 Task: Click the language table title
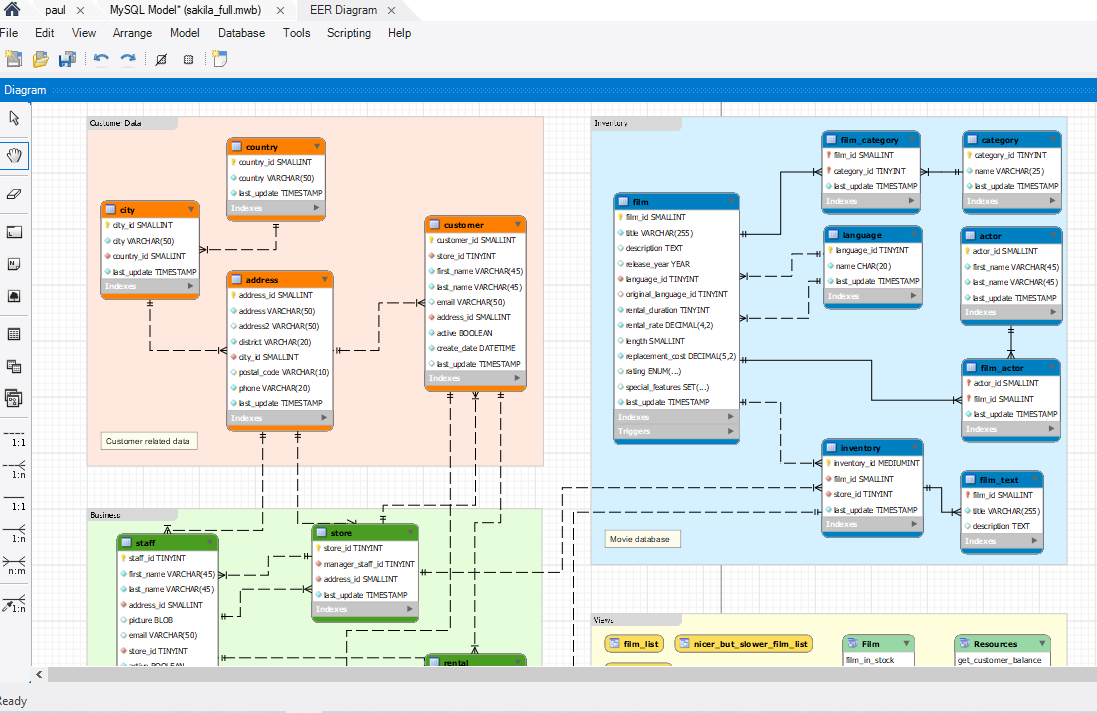coord(862,235)
